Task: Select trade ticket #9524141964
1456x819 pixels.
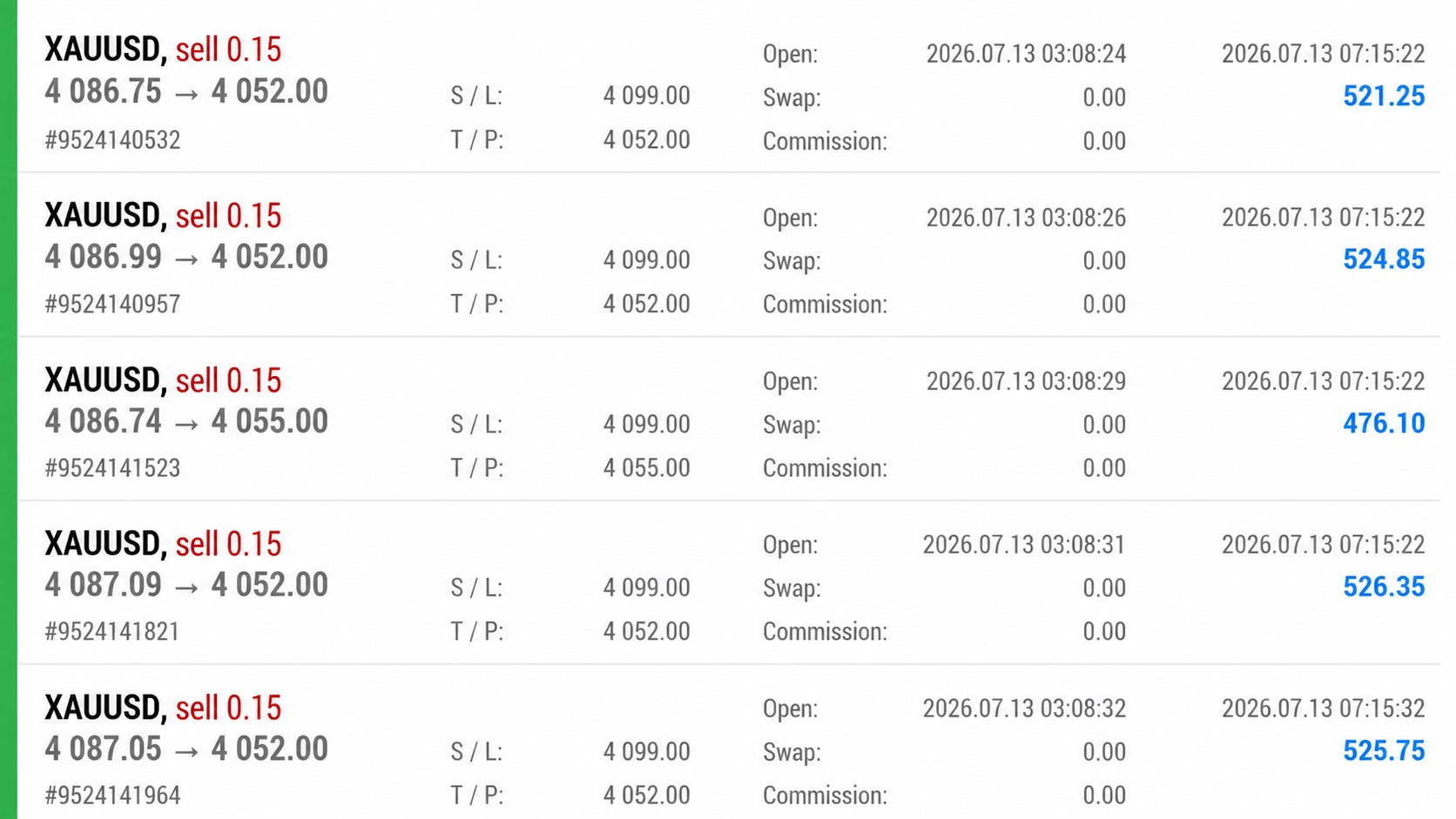Action: [112, 796]
